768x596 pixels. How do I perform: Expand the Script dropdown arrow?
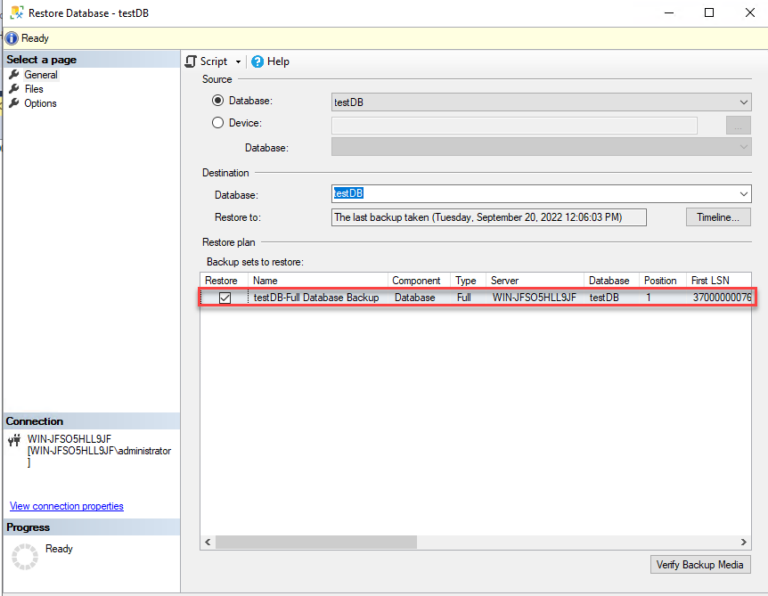(238, 62)
